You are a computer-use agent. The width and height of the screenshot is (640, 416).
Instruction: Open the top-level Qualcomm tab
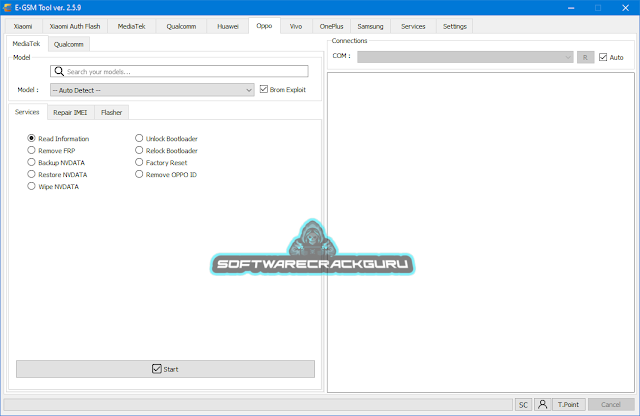tap(181, 26)
